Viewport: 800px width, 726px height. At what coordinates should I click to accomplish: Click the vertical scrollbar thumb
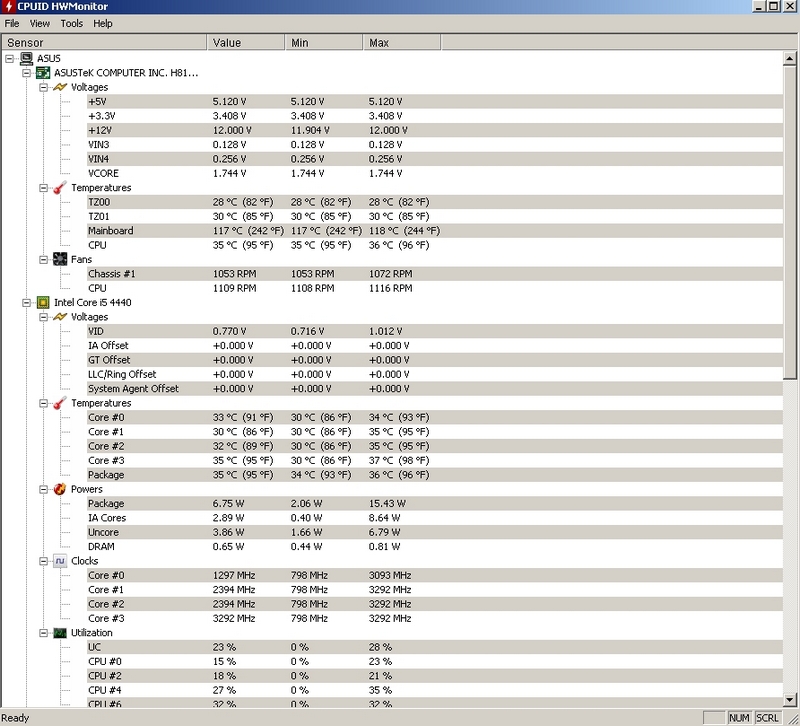tap(789, 223)
